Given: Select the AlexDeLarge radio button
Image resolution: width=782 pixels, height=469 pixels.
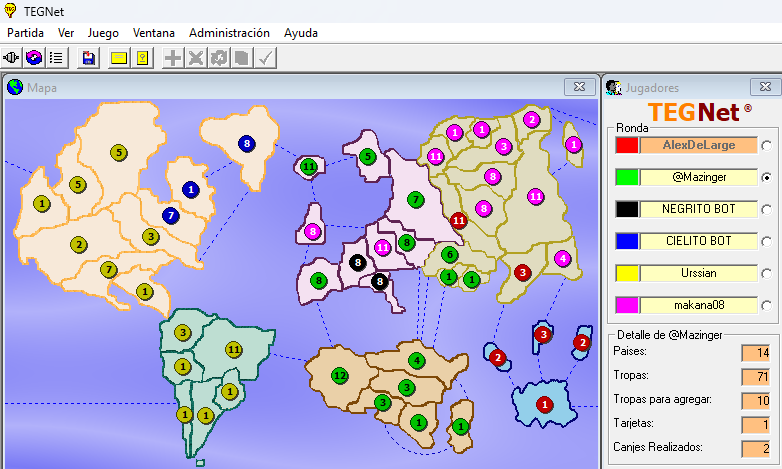Looking at the screenshot, I should [x=767, y=146].
